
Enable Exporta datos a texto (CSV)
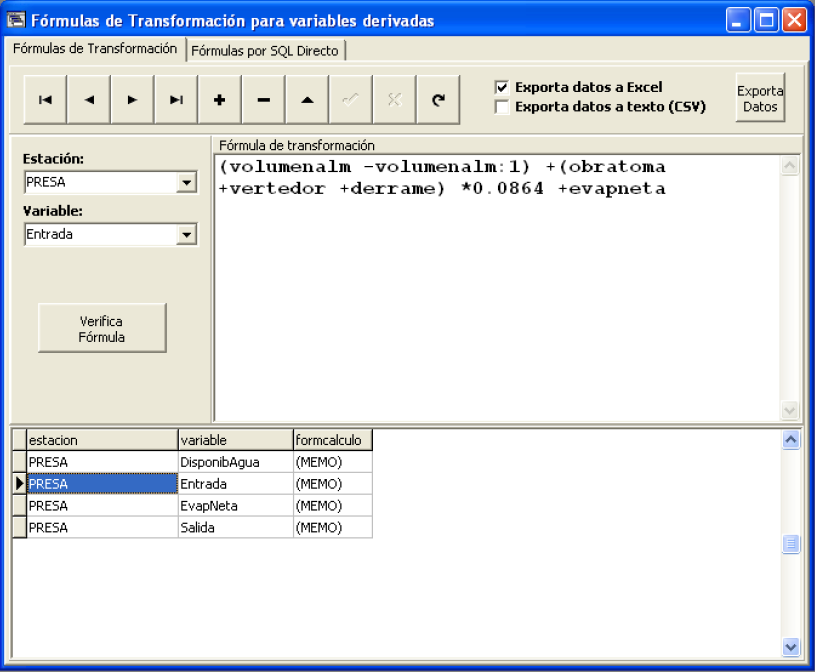click(502, 107)
